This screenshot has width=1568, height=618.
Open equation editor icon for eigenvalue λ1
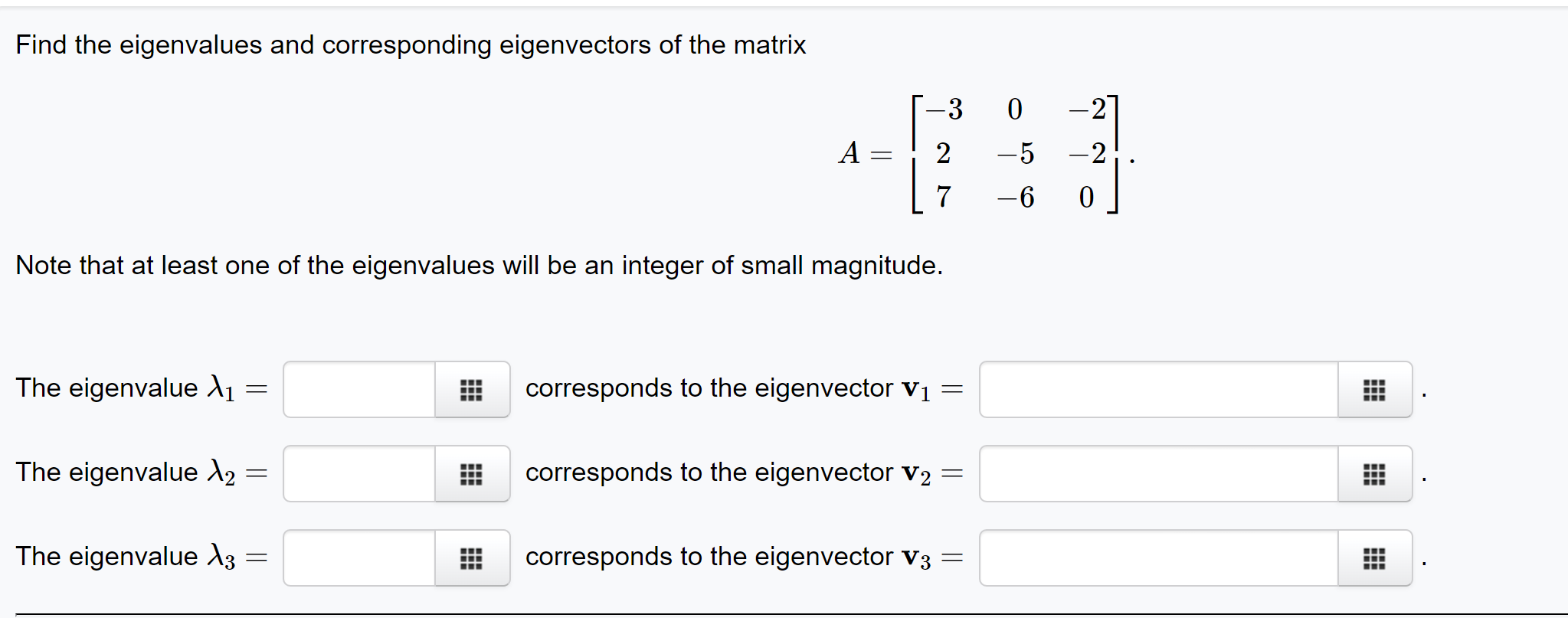point(471,390)
